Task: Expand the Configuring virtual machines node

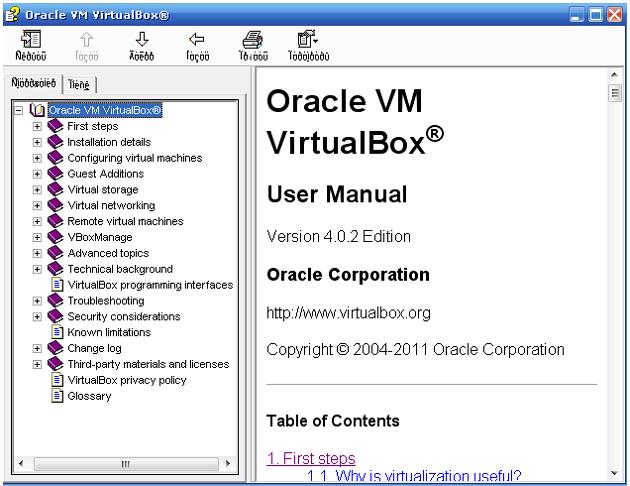Action: click(x=37, y=158)
